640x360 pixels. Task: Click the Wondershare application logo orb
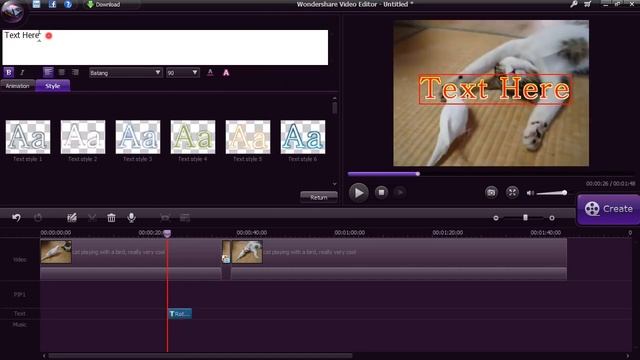pos(12,11)
